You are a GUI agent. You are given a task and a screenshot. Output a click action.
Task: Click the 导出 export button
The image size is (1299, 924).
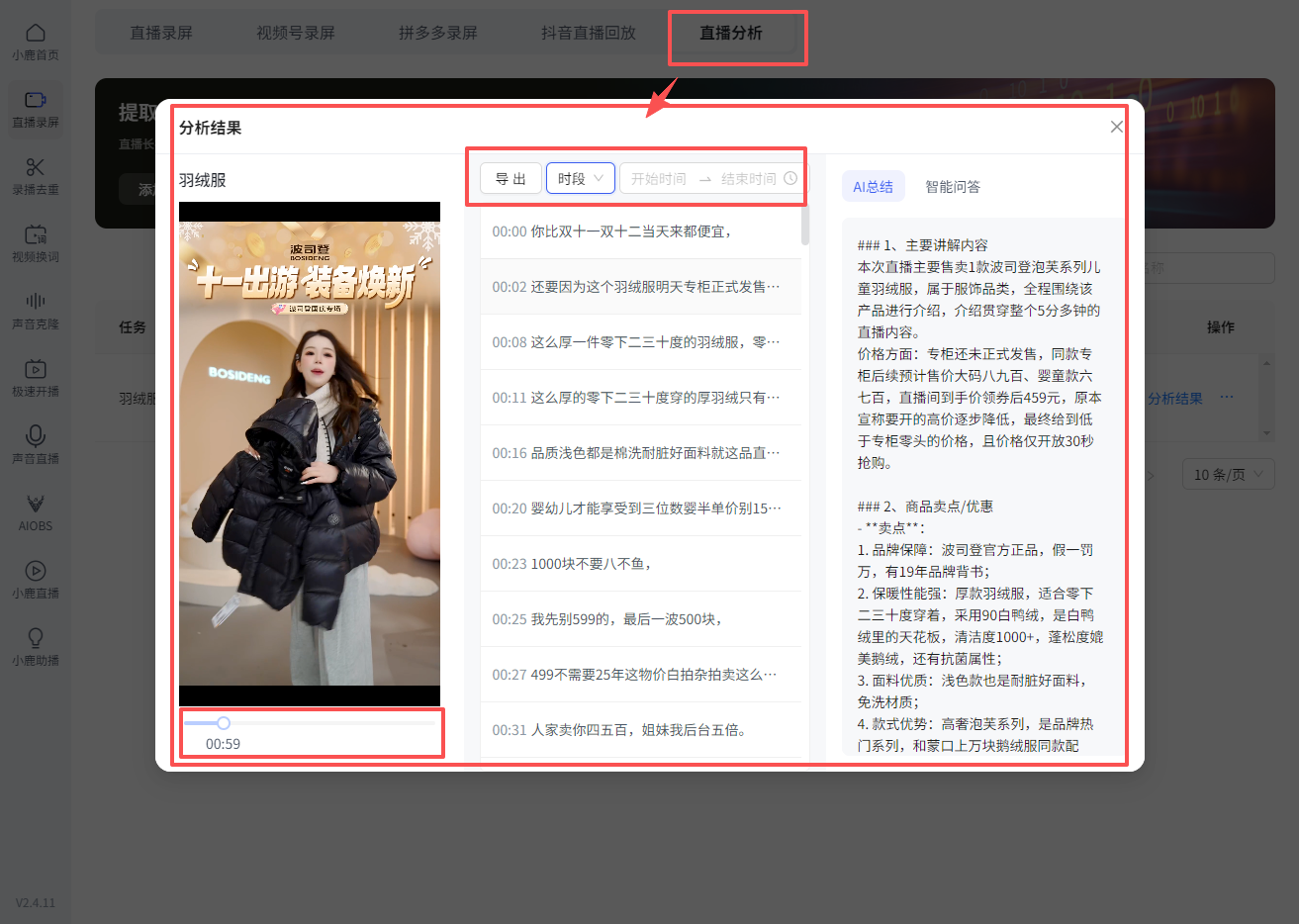click(x=510, y=179)
